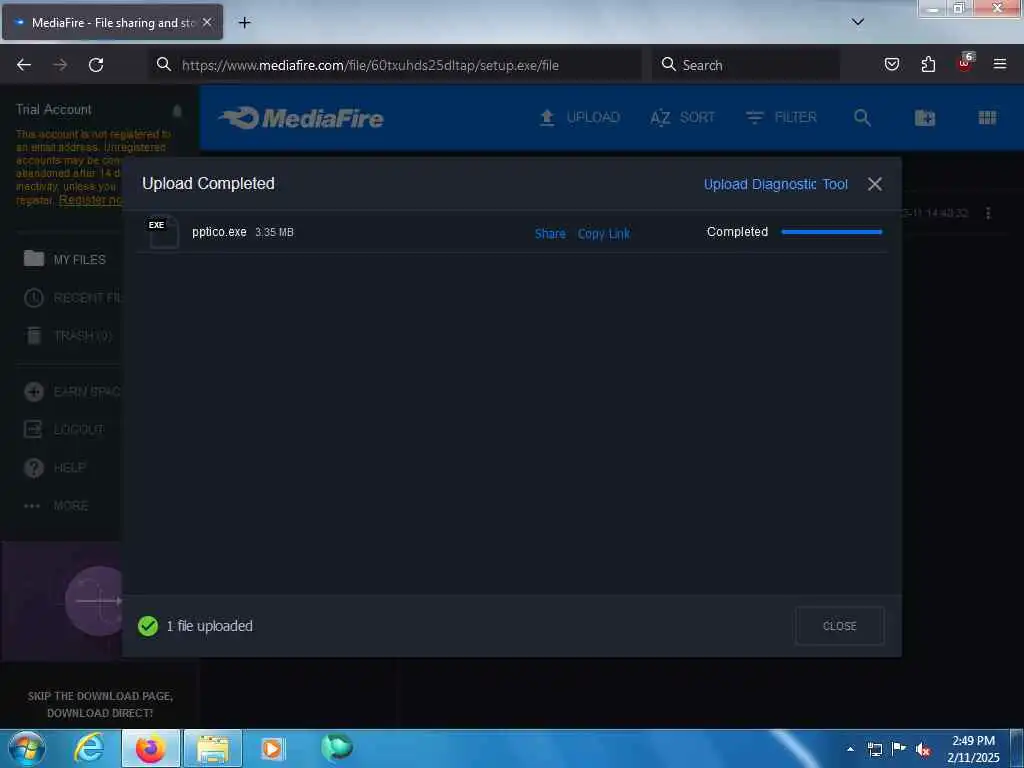
Task: Click the CLOSE button in dialog
Action: click(x=839, y=626)
